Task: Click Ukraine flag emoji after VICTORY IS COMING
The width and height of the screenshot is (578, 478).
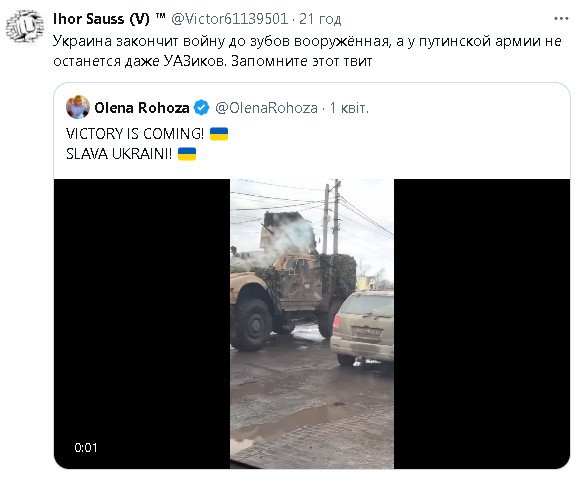Action: click(219, 134)
